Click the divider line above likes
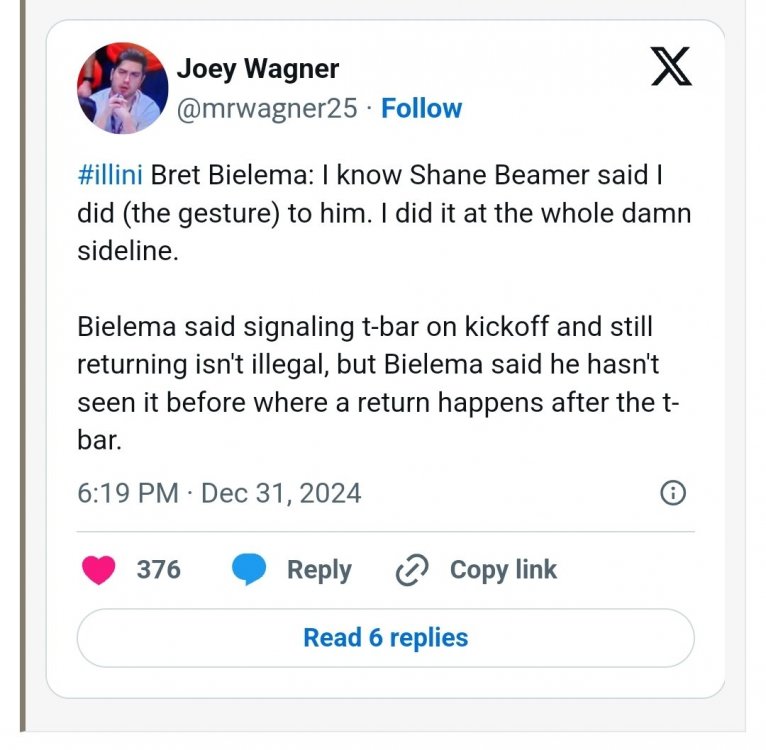Image resolution: width=766 pixels, height=750 pixels. [x=385, y=531]
